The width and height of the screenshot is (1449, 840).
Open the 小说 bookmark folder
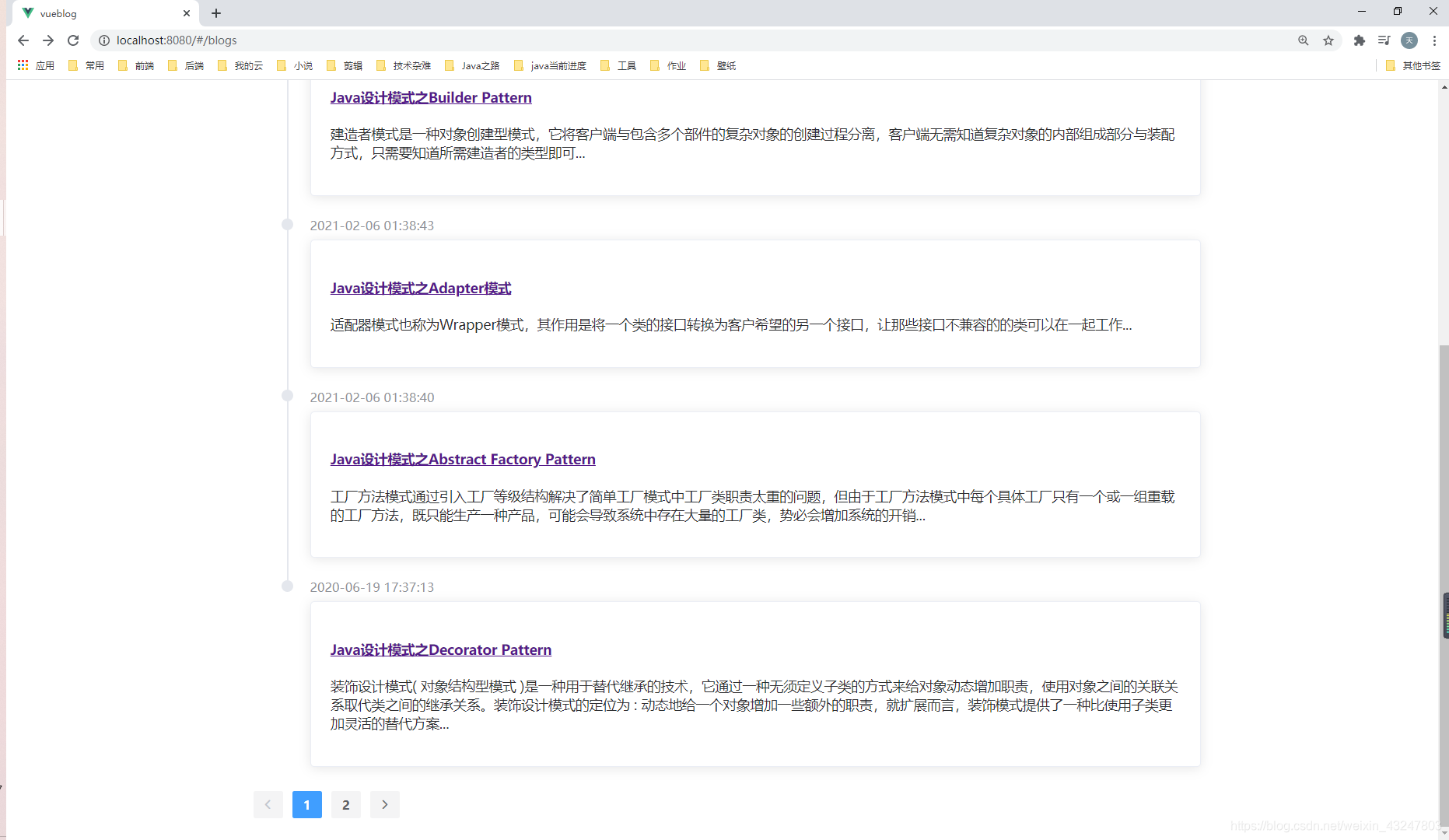(295, 65)
